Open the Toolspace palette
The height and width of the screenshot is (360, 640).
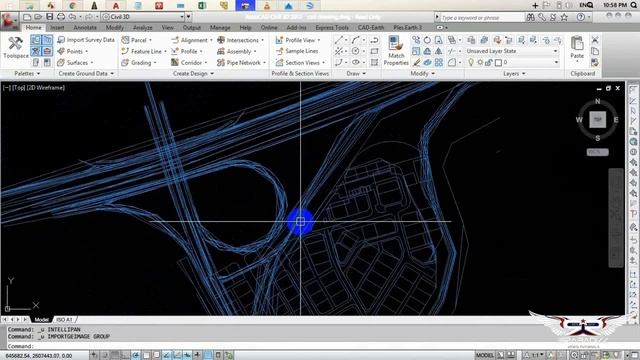pos(16,47)
